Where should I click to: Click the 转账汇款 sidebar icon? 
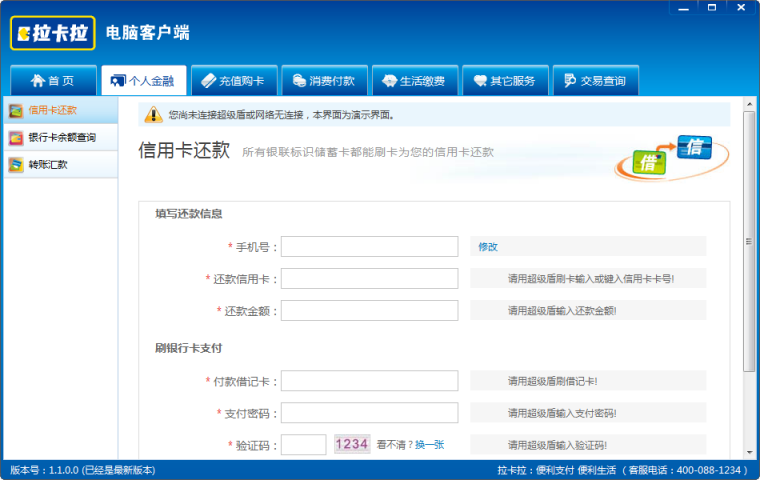[x=16, y=165]
